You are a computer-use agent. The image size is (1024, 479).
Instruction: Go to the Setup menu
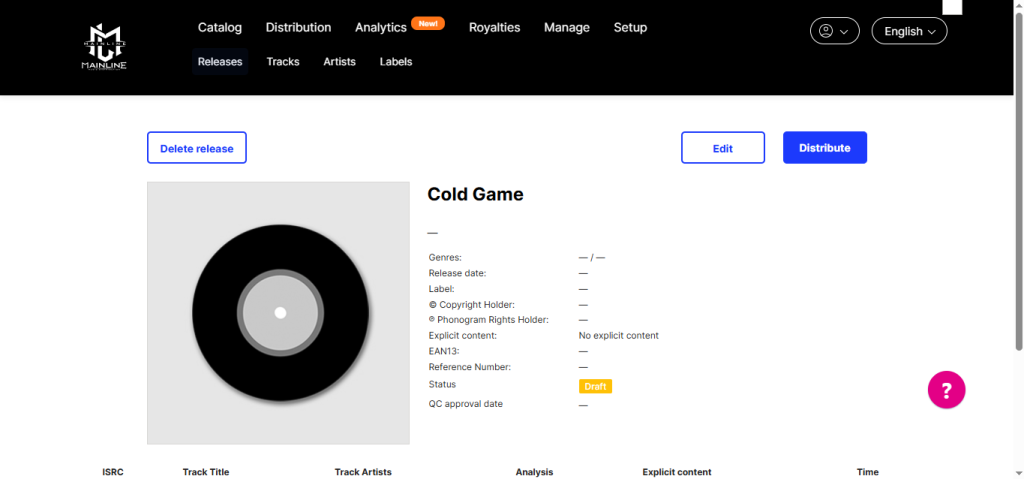(x=630, y=27)
